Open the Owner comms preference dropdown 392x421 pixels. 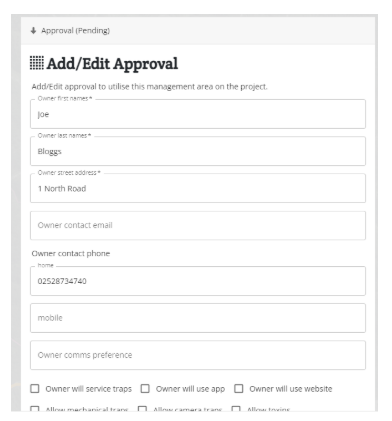[x=198, y=355]
